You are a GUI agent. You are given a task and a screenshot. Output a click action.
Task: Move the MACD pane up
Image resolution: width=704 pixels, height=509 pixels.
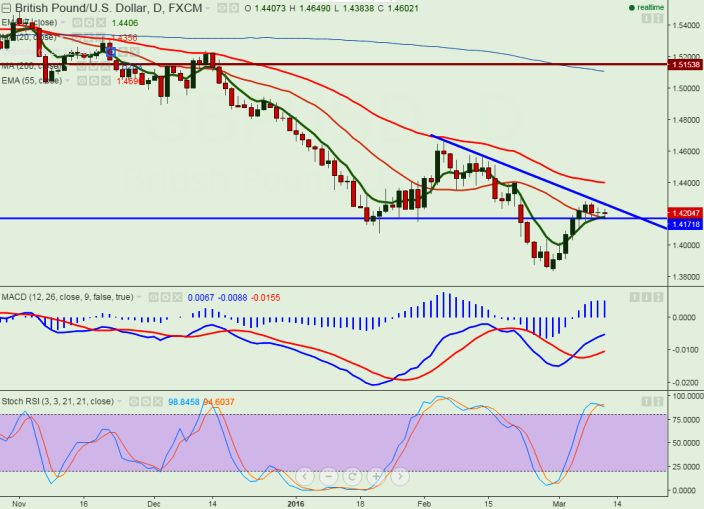click(x=634, y=297)
